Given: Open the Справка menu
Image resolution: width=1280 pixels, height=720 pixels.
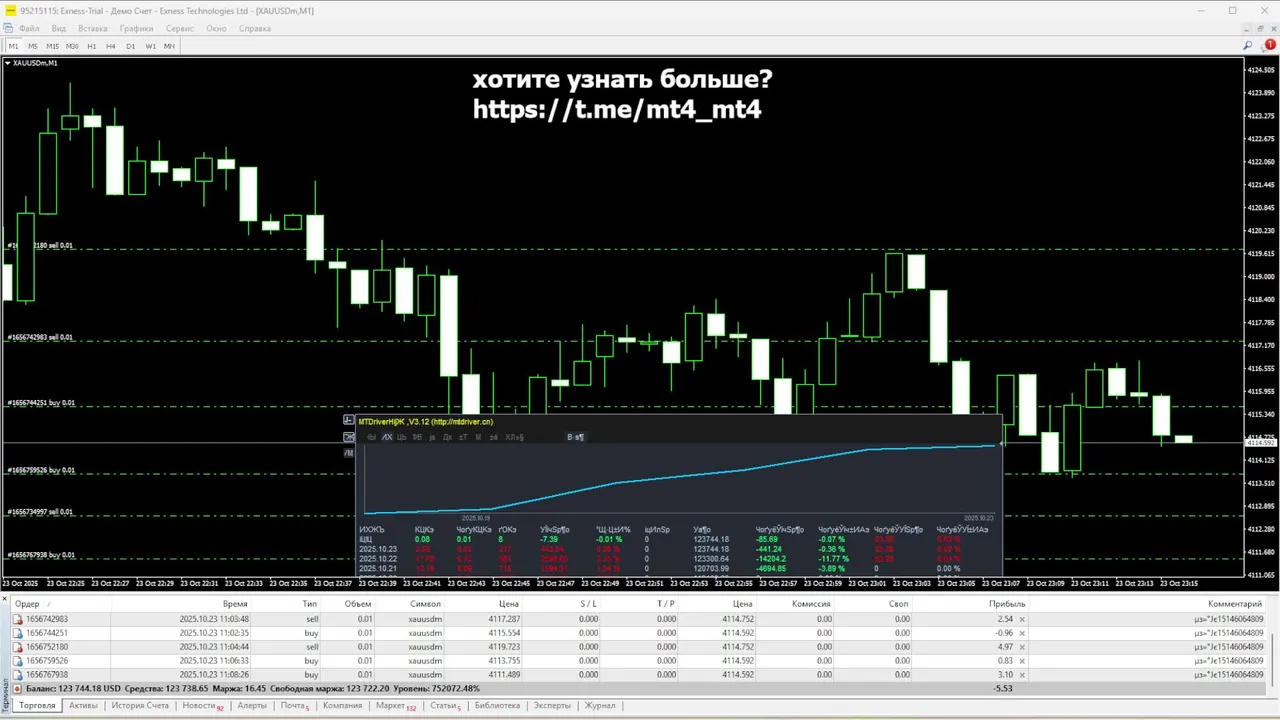Looking at the screenshot, I should pyautogui.click(x=255, y=28).
